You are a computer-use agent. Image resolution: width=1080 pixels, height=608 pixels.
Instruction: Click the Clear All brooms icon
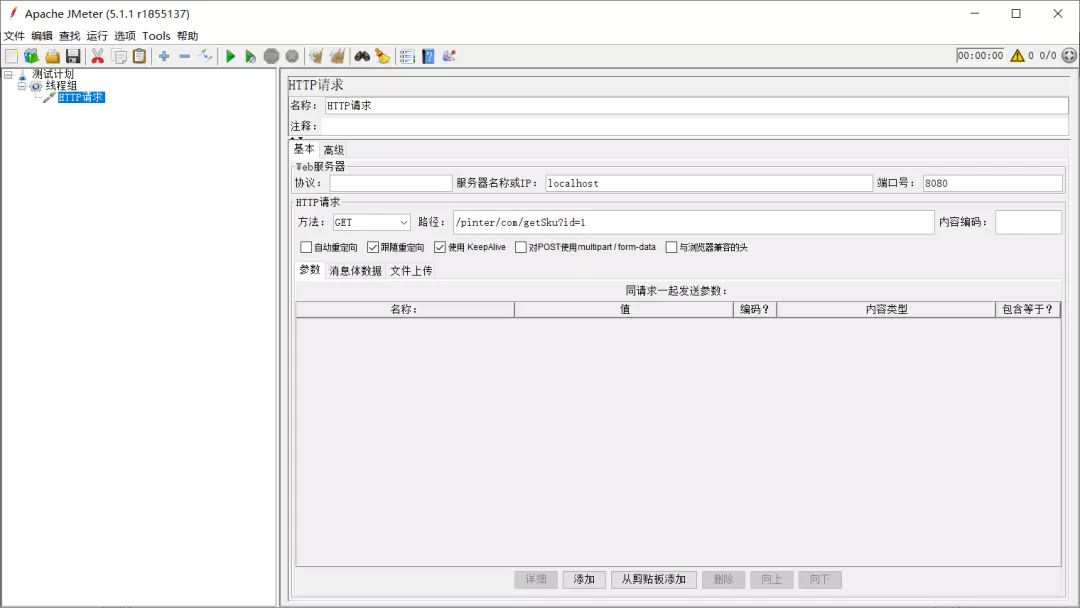click(337, 56)
